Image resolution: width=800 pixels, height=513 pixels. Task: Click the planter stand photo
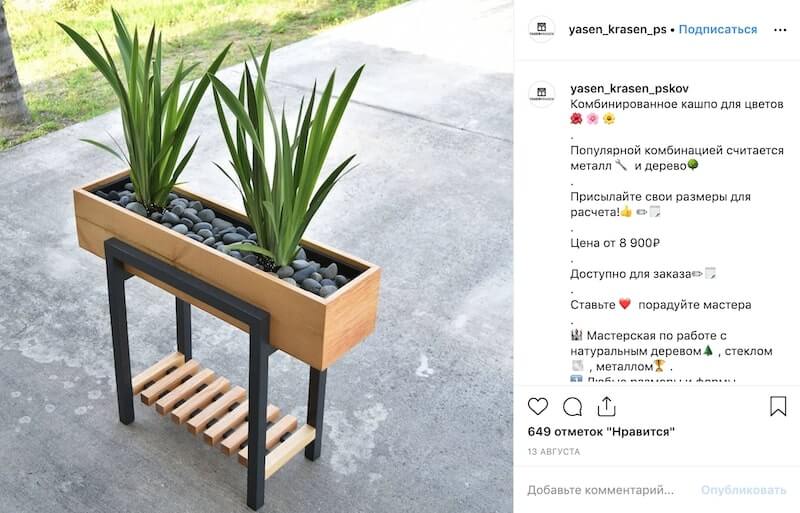pos(257,256)
